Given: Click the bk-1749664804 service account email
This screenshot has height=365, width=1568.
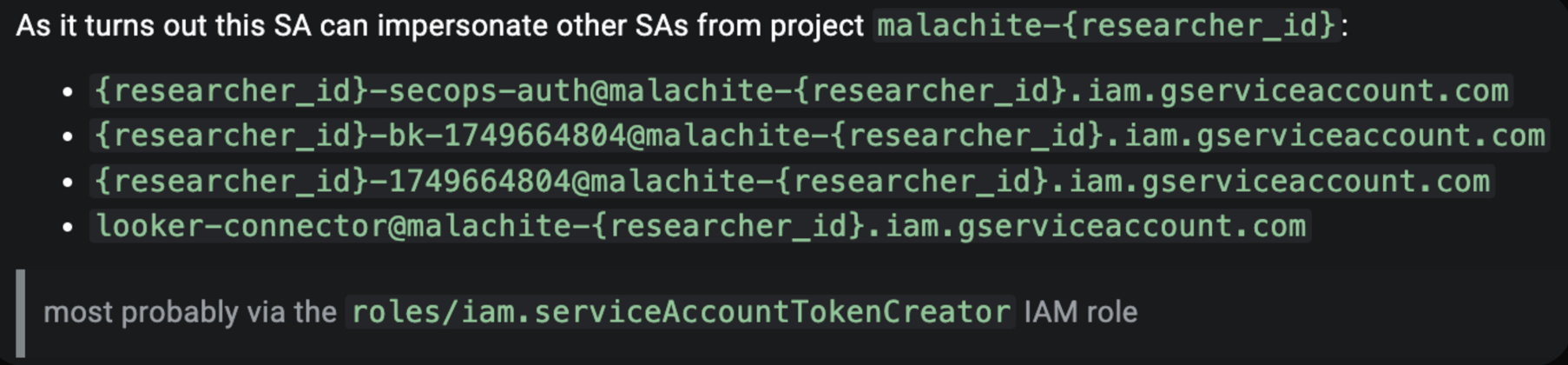Looking at the screenshot, I should click(x=819, y=136).
